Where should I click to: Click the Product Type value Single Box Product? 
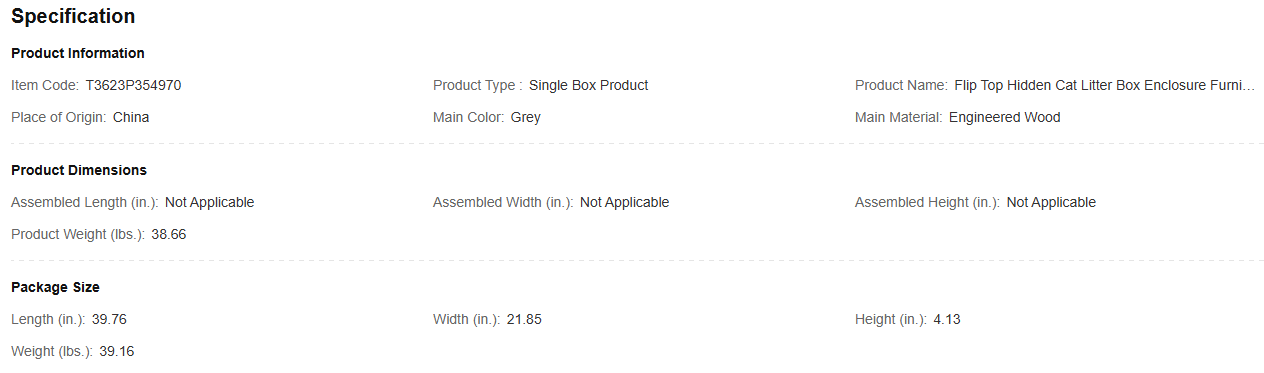(588, 86)
